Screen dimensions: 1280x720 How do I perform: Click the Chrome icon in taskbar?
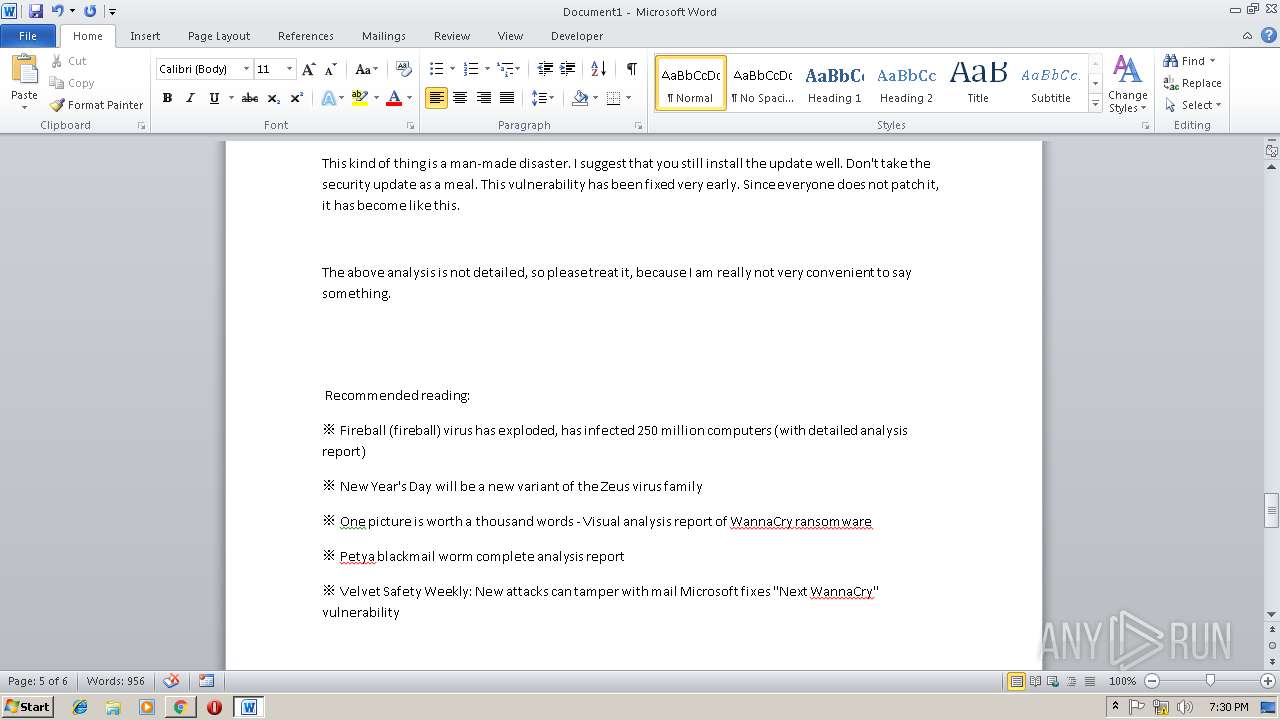point(180,707)
